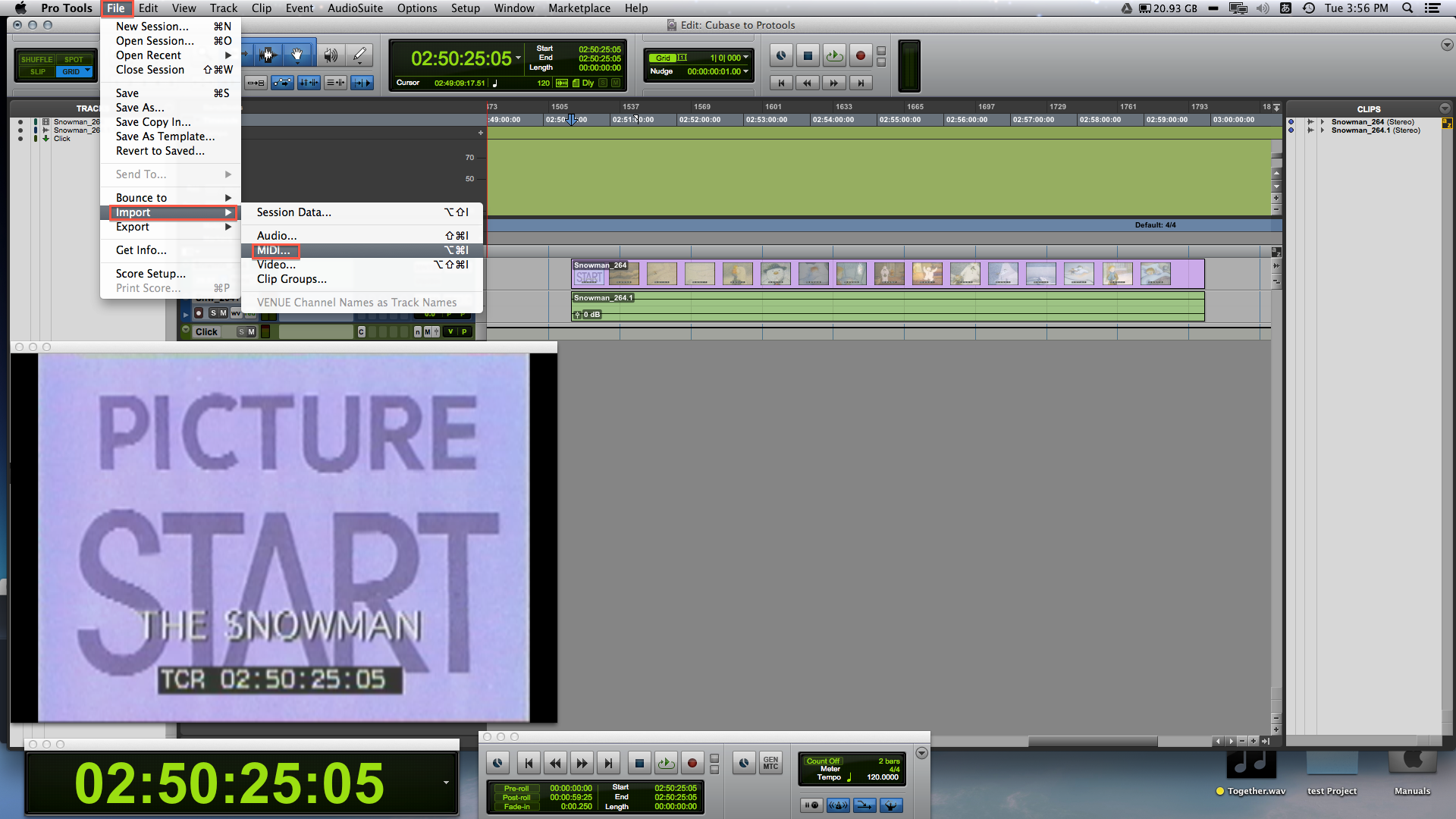The width and height of the screenshot is (1456, 819).
Task: Click Return to Zero in Edit window transport
Action: (781, 83)
